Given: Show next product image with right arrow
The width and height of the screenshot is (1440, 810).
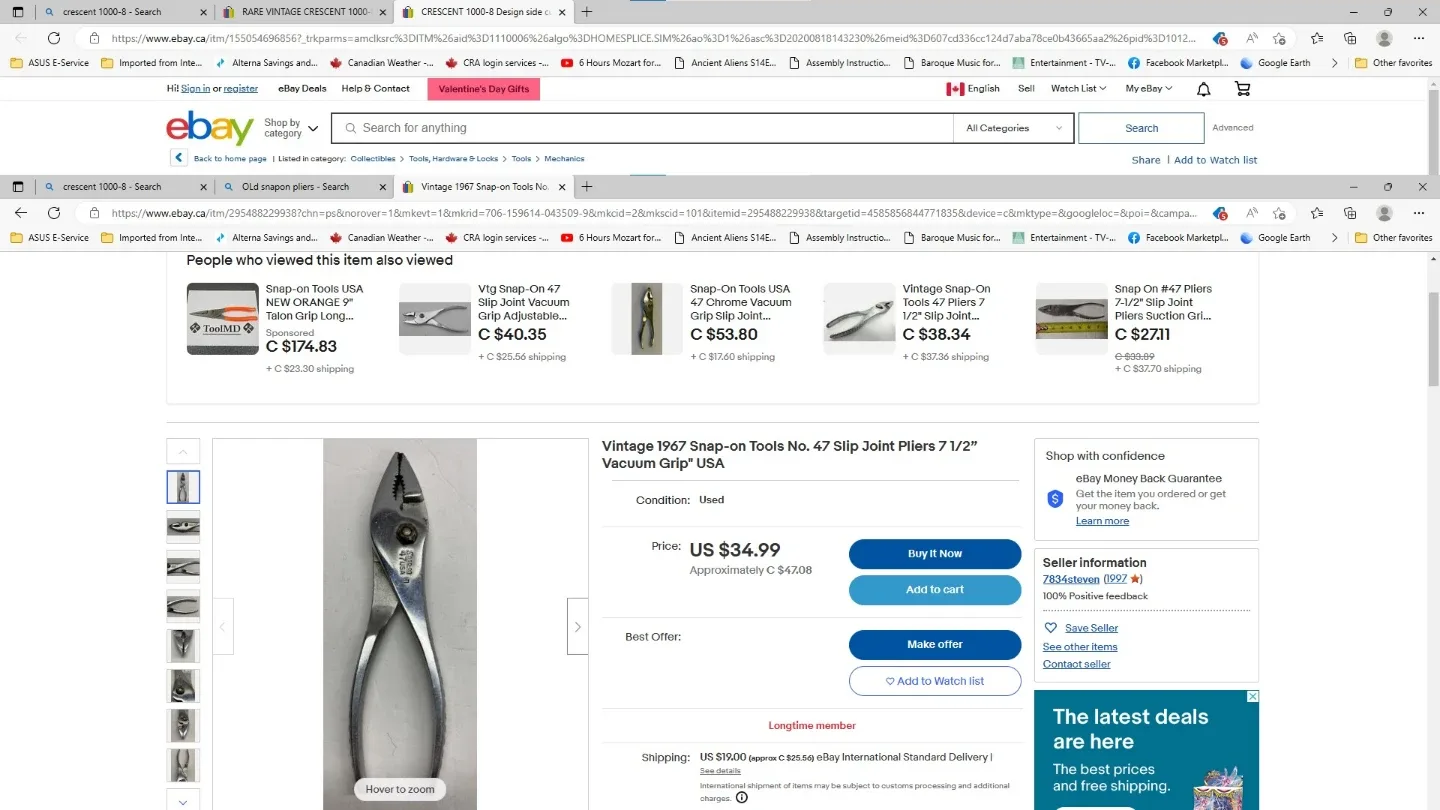Looking at the screenshot, I should click(577, 626).
